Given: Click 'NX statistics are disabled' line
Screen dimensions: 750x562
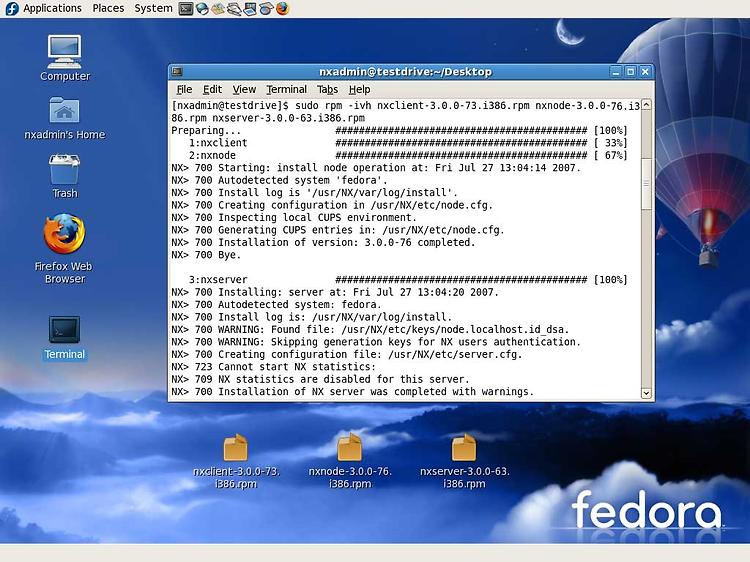Looking at the screenshot, I should (x=320, y=379).
